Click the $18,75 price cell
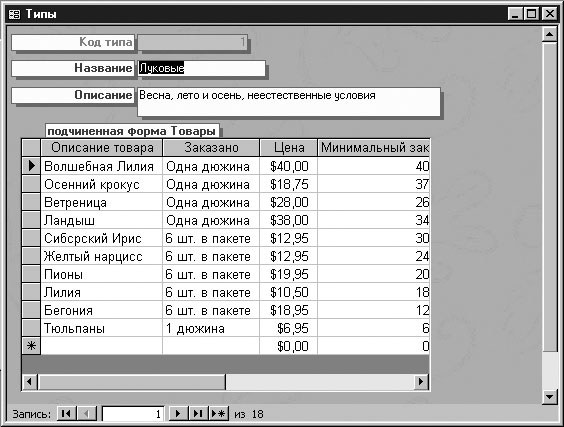The height and width of the screenshot is (427, 564). pyautogui.click(x=288, y=184)
